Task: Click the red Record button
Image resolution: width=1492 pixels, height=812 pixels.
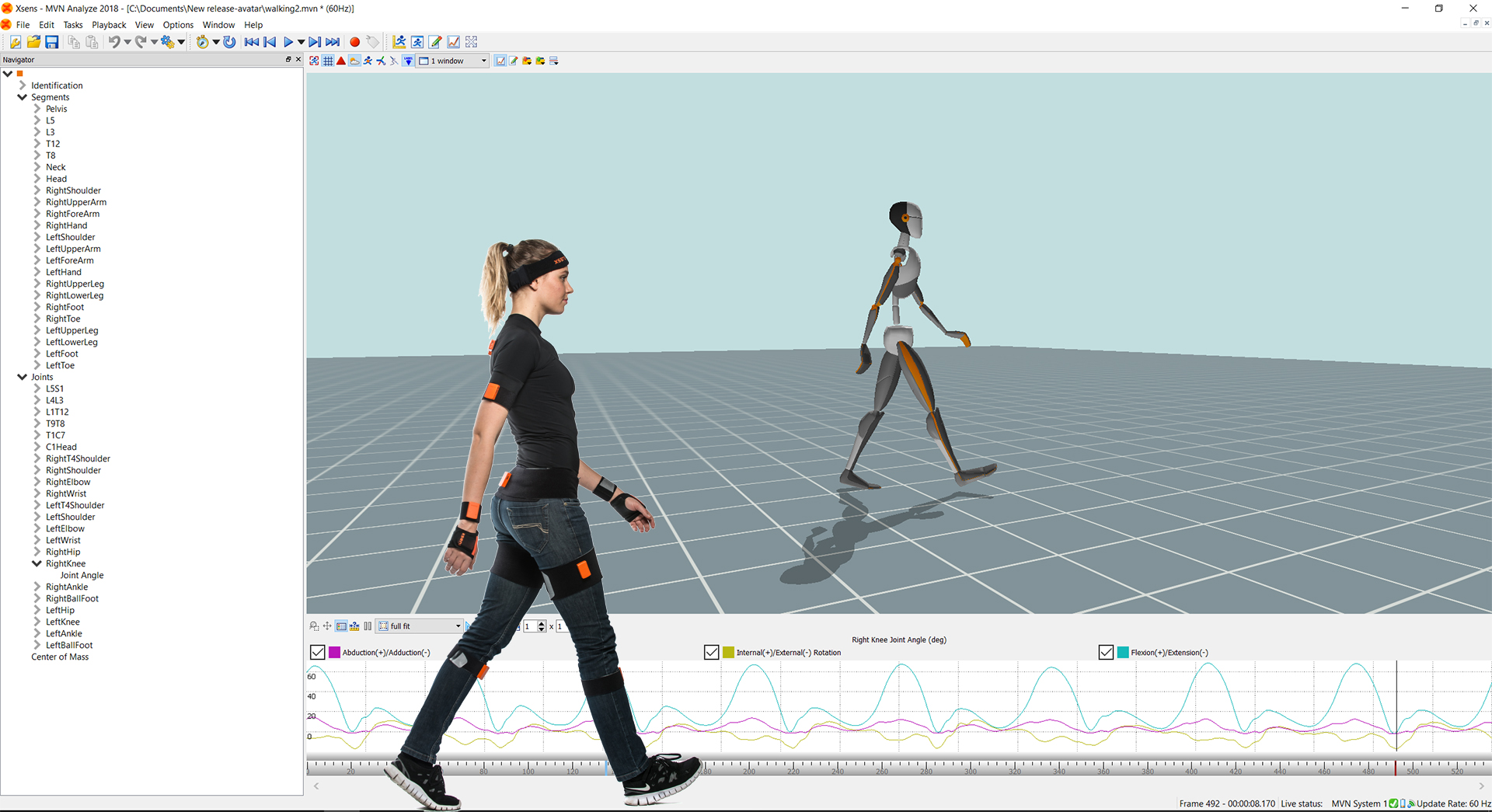Action: 354,42
